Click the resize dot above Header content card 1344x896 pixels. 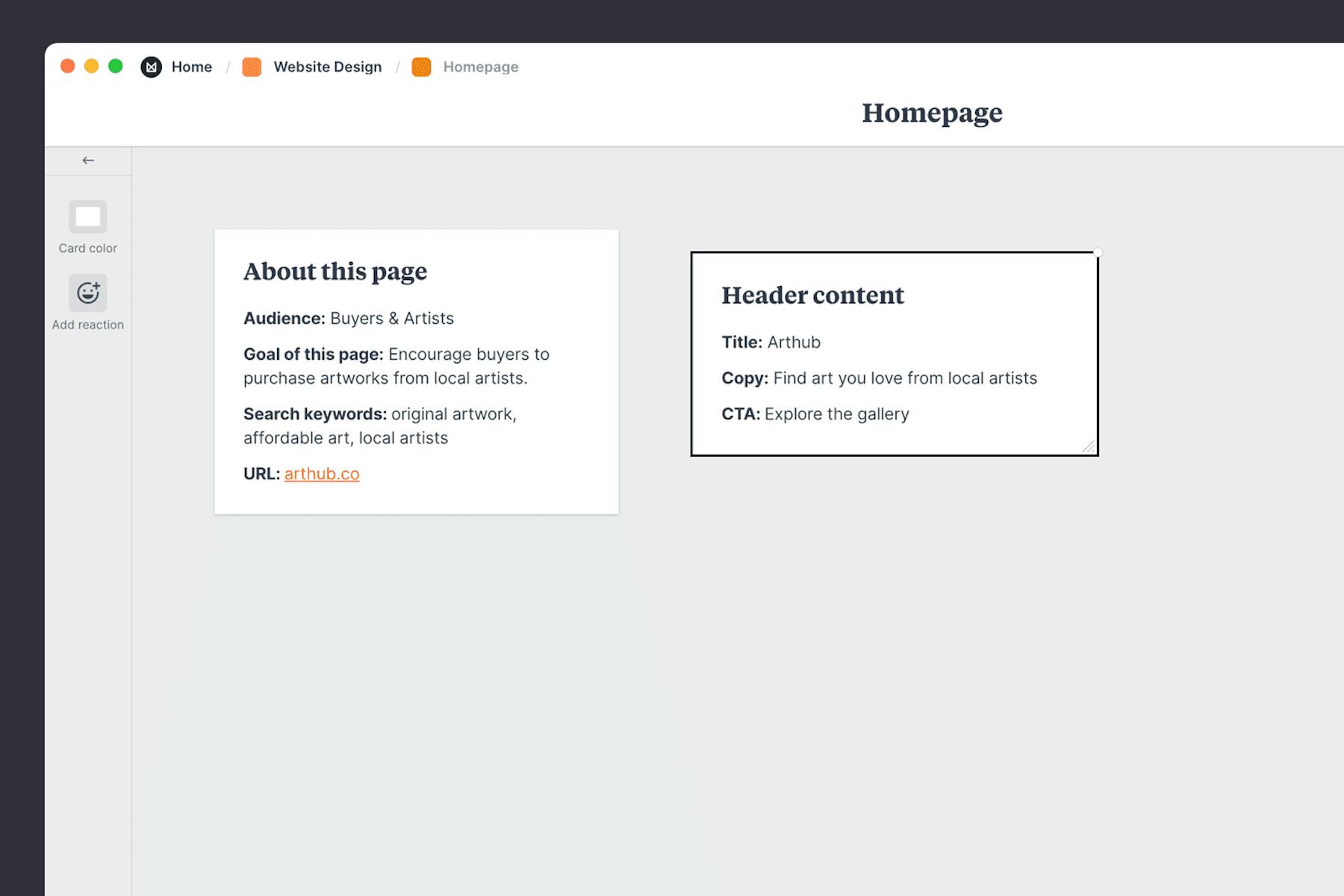[x=1098, y=252]
